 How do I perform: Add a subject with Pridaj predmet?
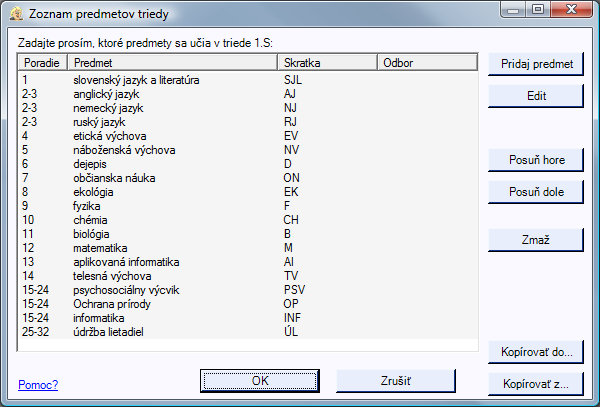point(536,64)
